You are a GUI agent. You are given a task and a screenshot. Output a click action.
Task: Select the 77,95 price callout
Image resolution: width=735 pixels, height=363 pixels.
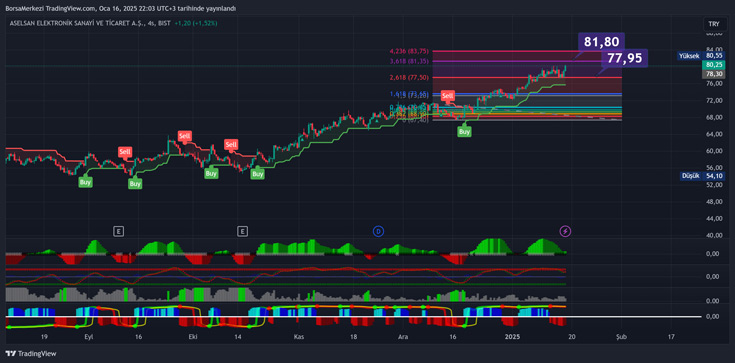pos(624,59)
